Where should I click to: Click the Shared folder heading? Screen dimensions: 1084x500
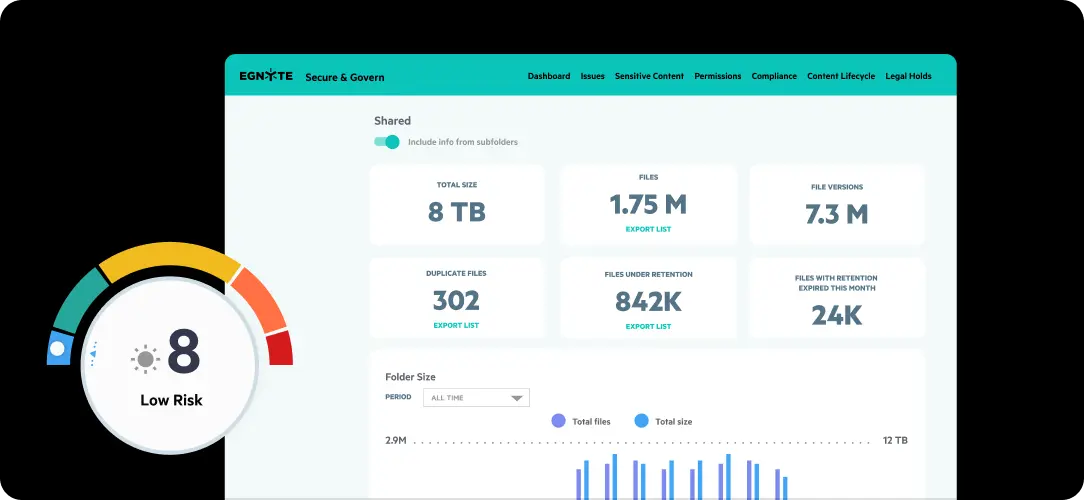point(393,120)
